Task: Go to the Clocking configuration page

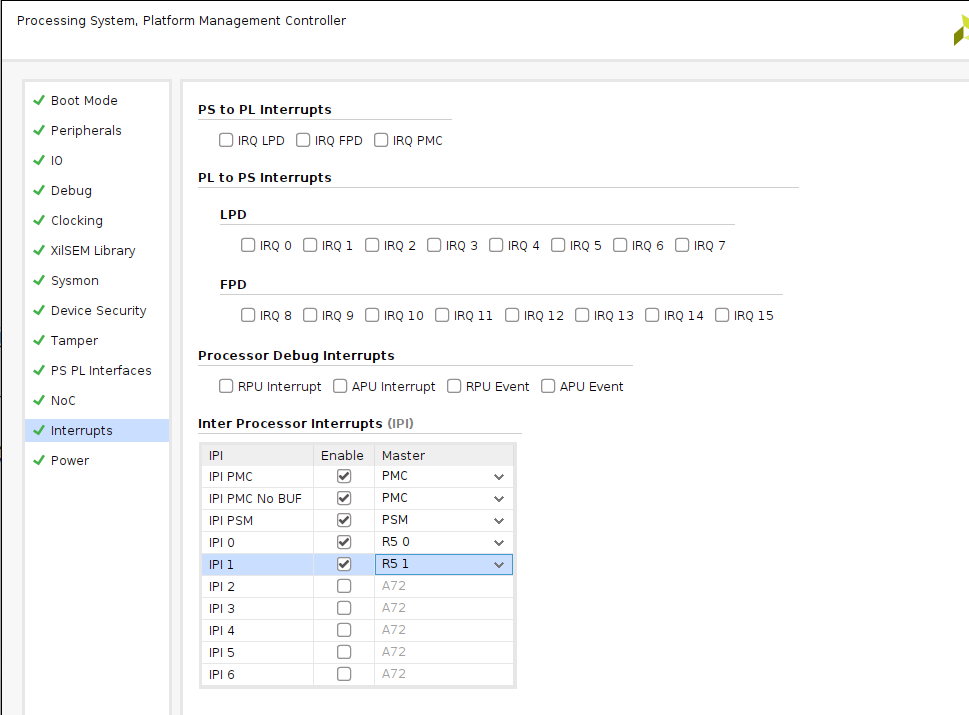Action: point(76,221)
